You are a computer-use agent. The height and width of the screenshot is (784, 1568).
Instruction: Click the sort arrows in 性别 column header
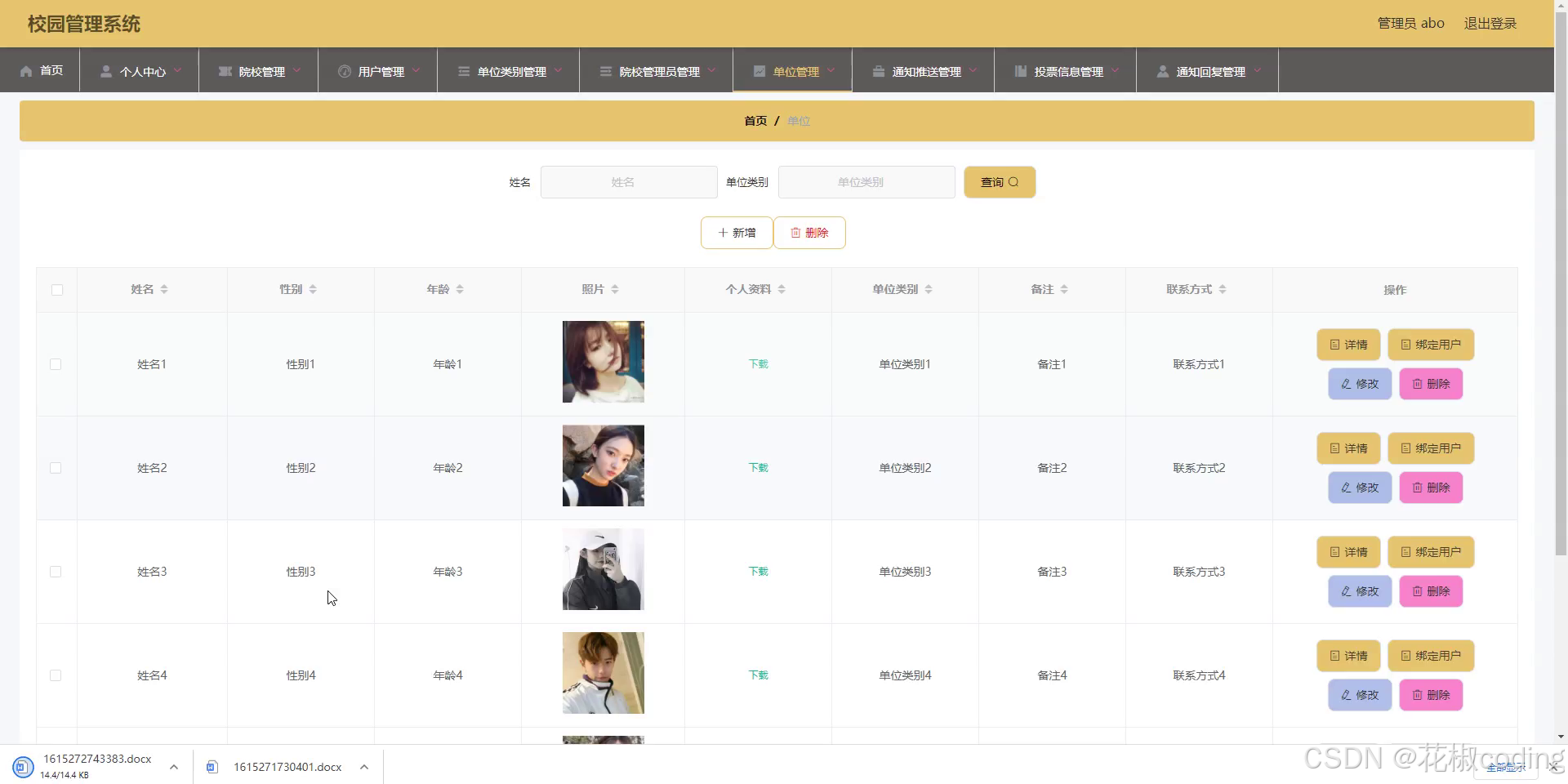tap(313, 289)
